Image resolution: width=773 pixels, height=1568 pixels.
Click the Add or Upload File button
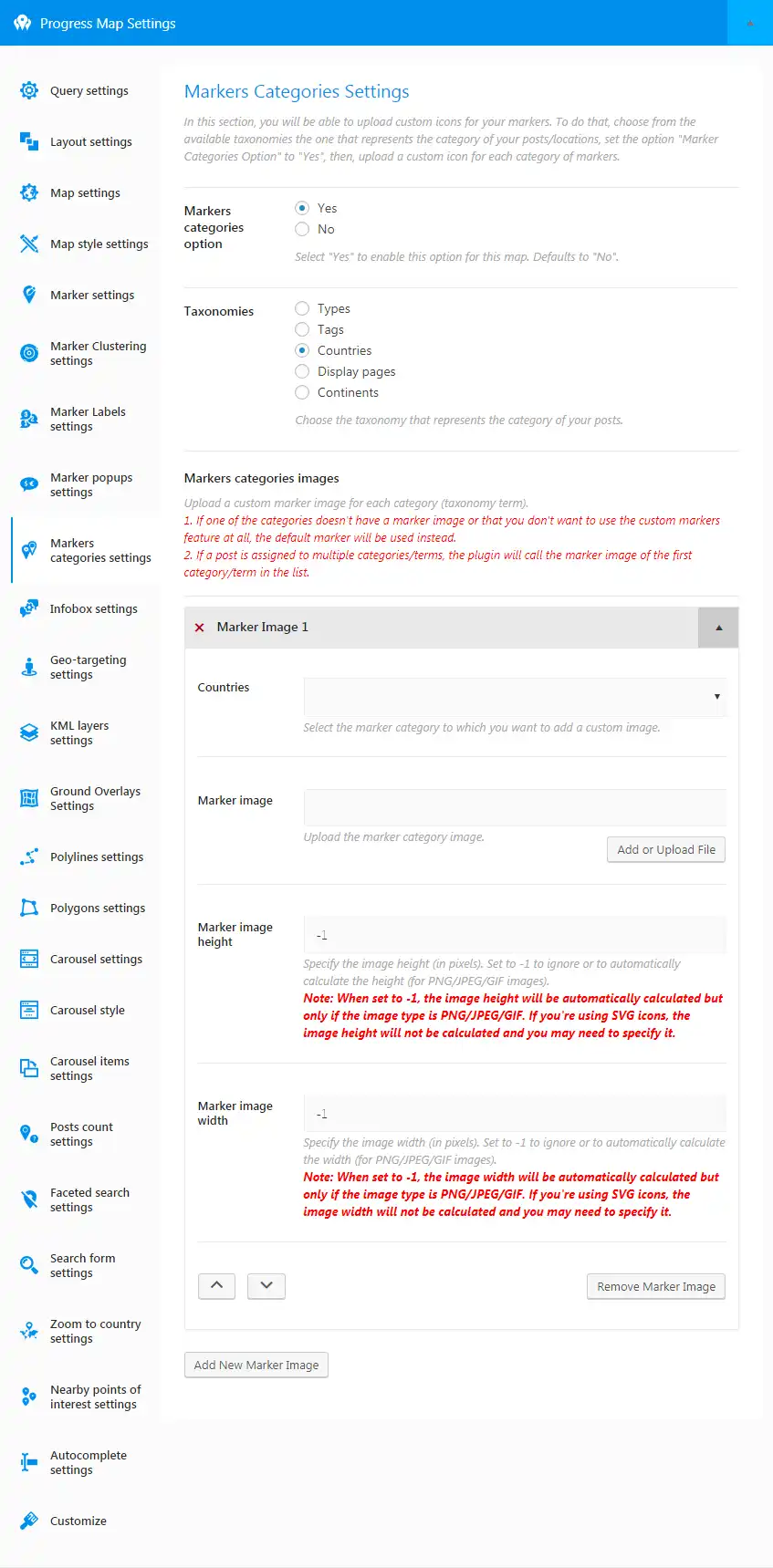coord(665,849)
